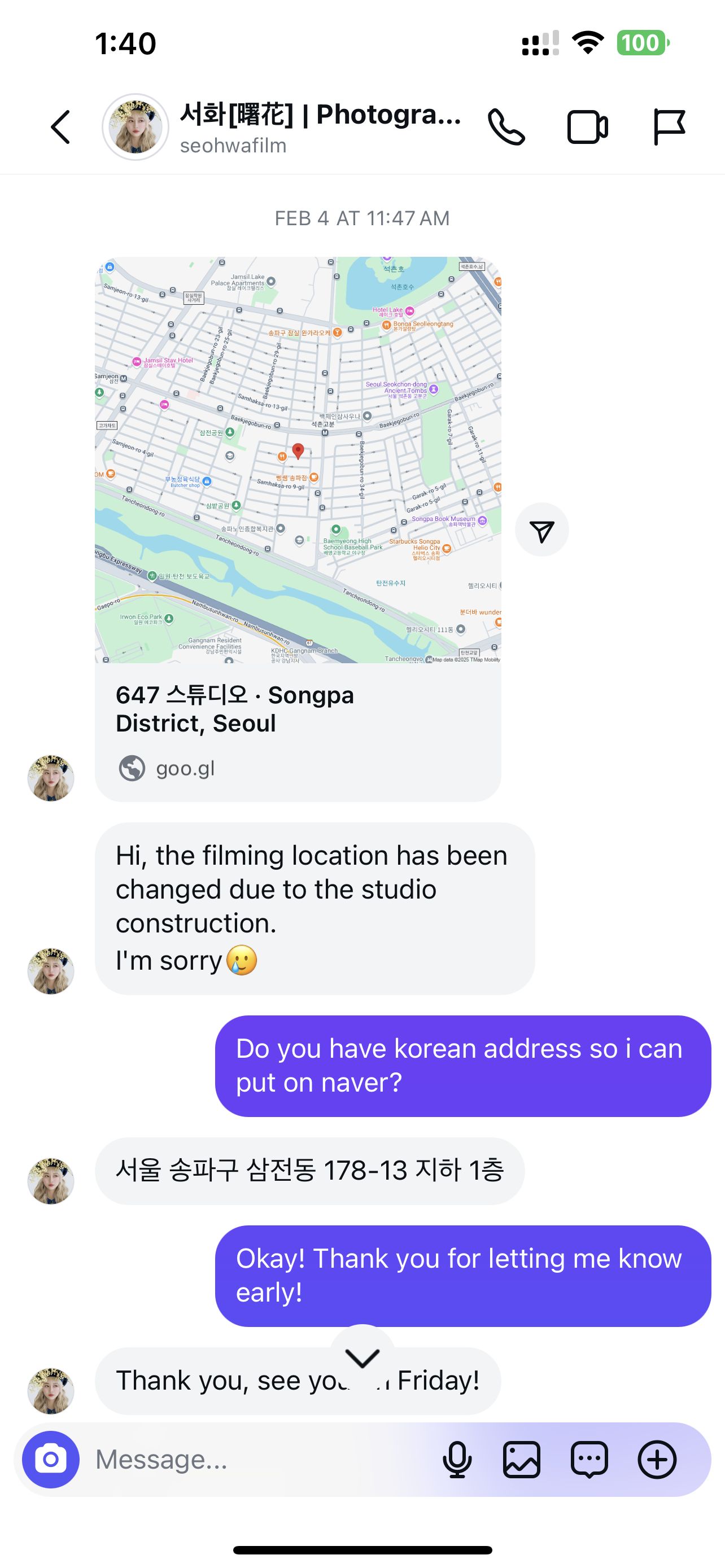Open the goo.gl link
The width and height of the screenshot is (725, 1568).
point(185,768)
